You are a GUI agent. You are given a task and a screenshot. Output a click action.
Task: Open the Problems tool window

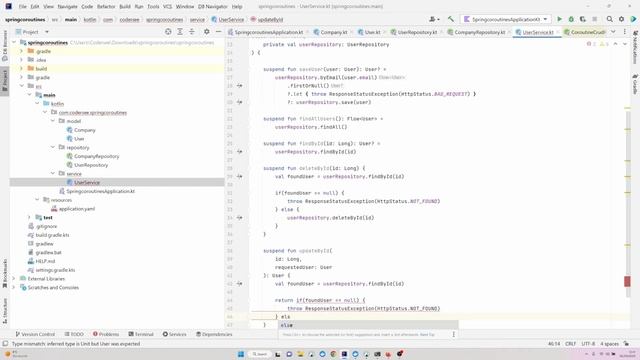pyautogui.click(x=106, y=334)
